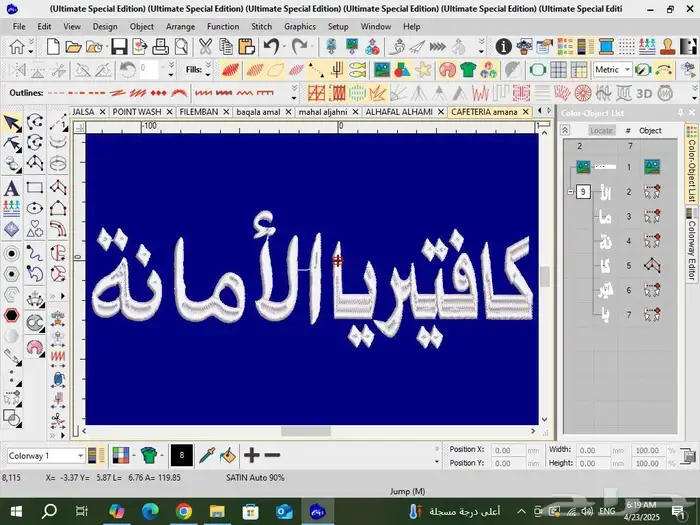700x525 pixels.
Task: Select object row 7 in Color-Object List
Action: tap(620, 315)
